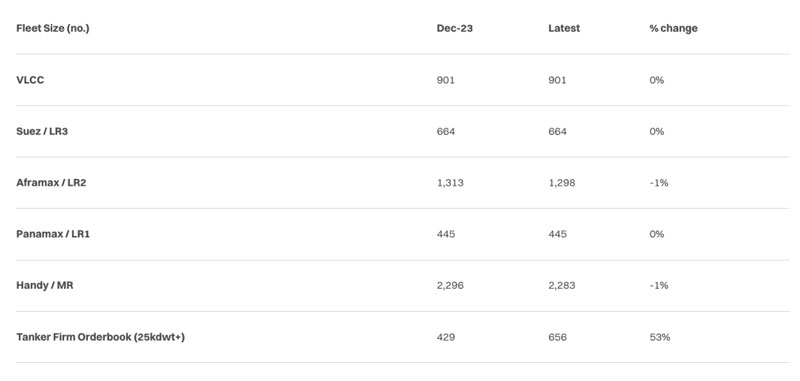The image size is (800, 381).
Task: Click the Aframax -1% change cell
Action: pos(659,183)
